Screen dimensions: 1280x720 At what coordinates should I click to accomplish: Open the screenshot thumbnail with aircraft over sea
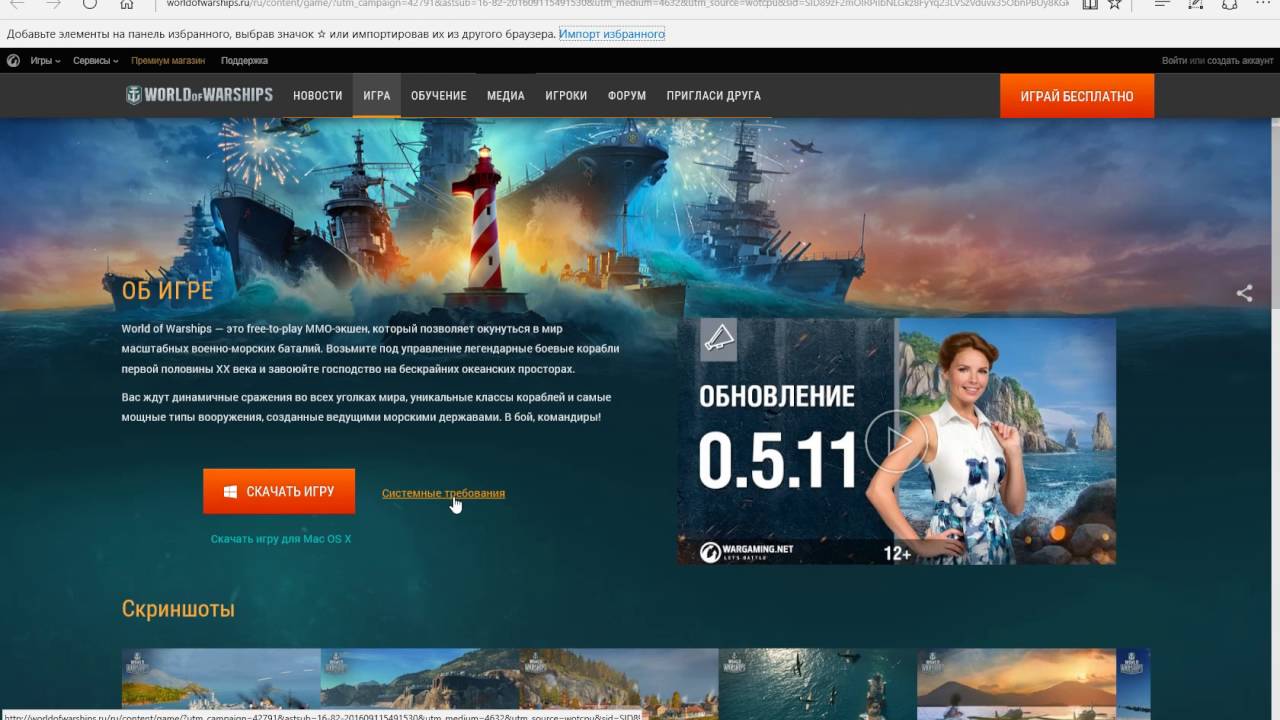pos(817,683)
